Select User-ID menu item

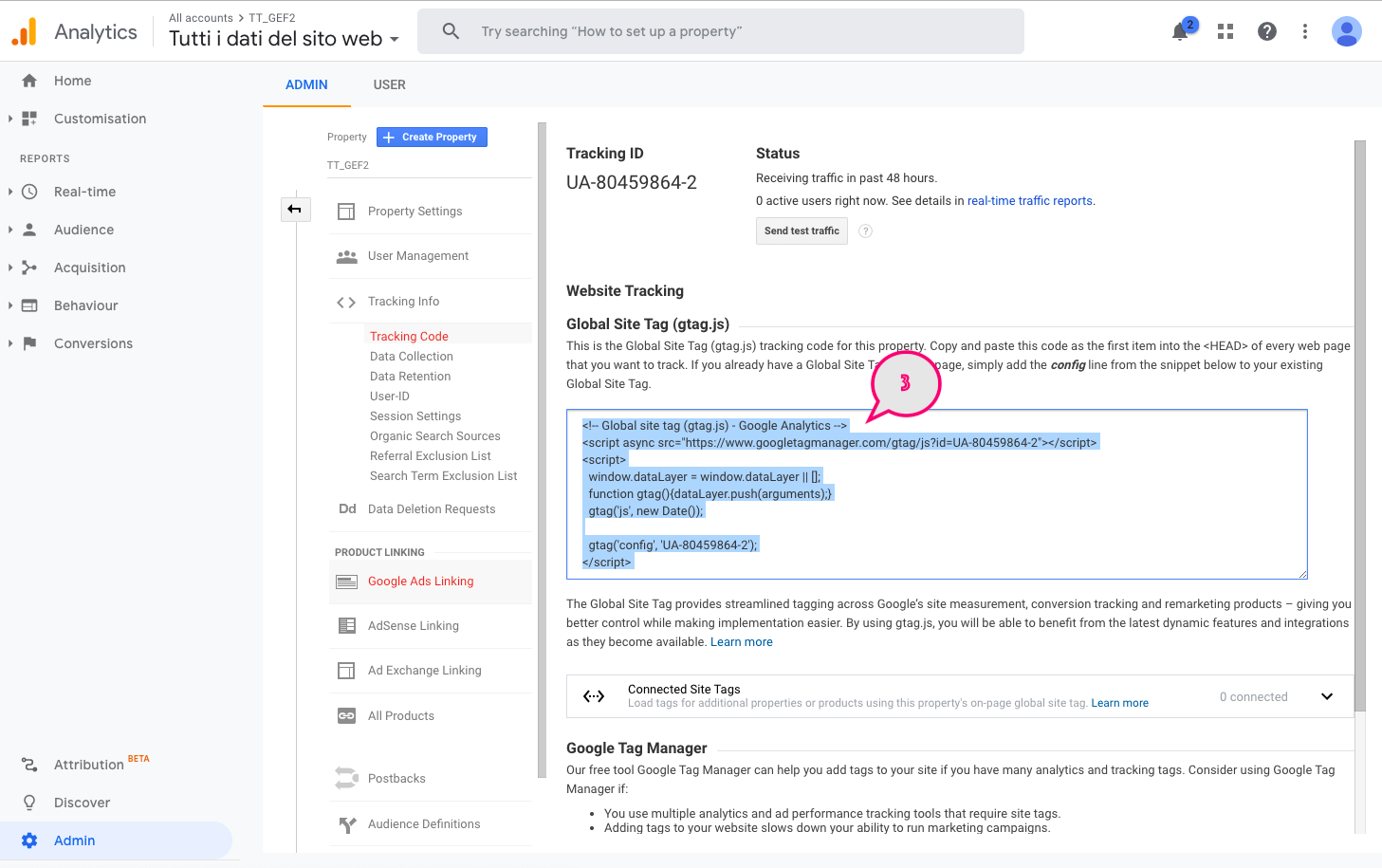(x=390, y=397)
